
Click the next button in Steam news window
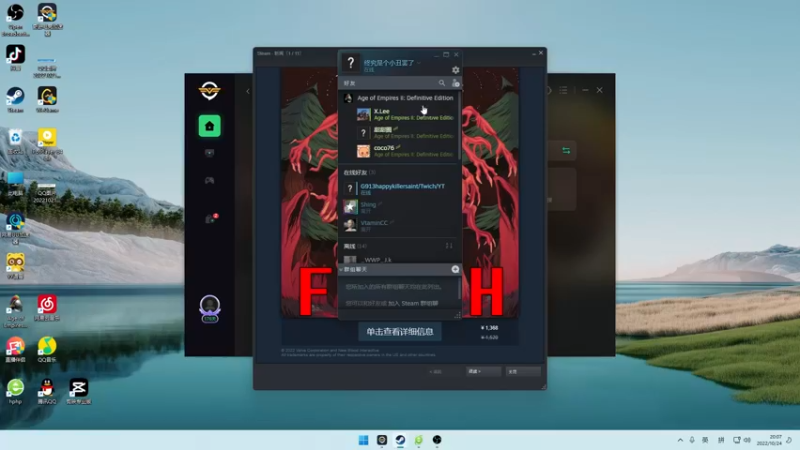point(483,371)
